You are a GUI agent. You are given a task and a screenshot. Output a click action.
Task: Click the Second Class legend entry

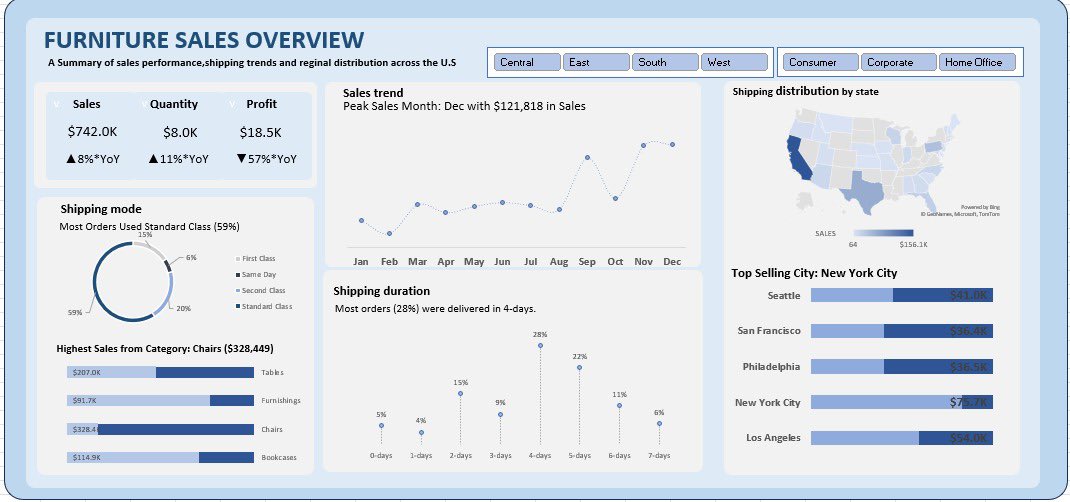point(260,291)
